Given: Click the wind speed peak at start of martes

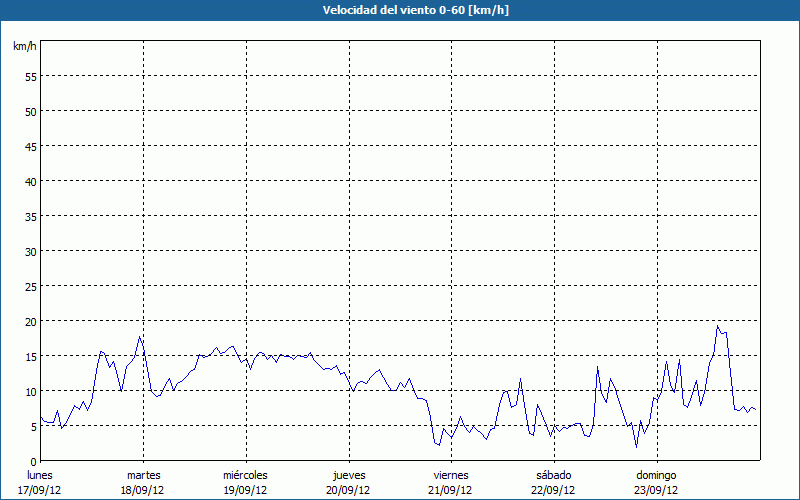Looking at the screenshot, I should 140,337.
